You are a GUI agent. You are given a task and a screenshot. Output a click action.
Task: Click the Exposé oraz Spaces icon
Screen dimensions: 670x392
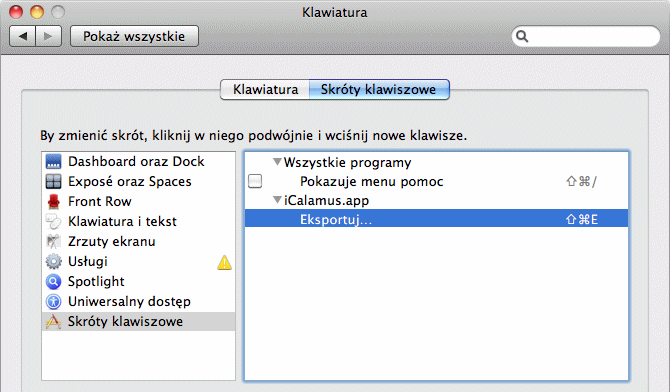click(53, 182)
